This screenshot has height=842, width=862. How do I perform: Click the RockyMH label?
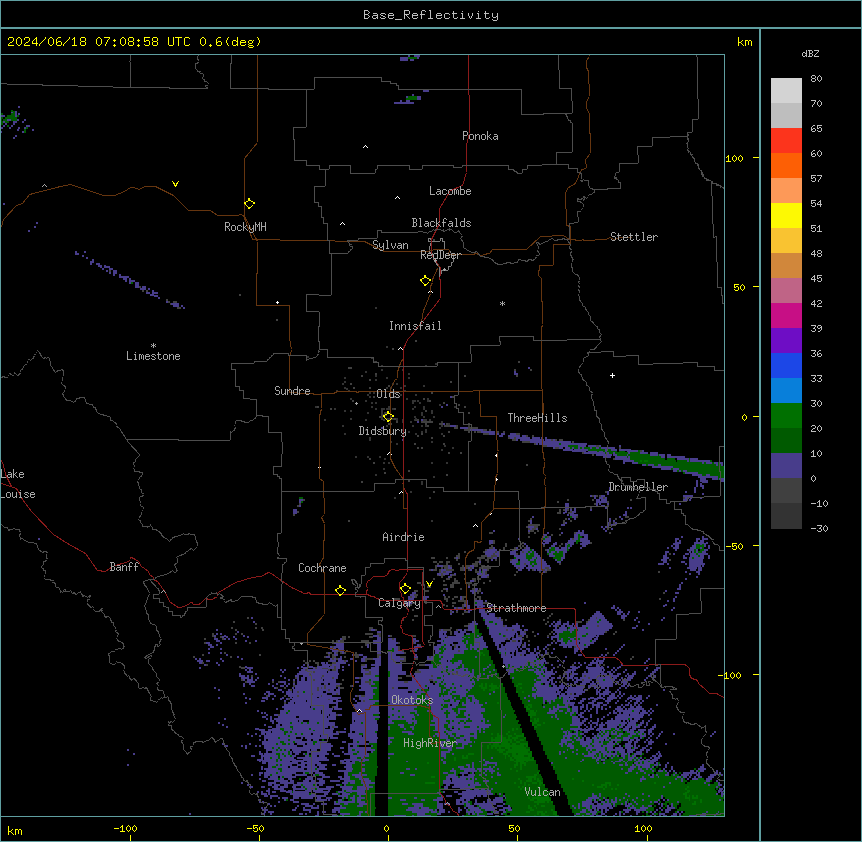coord(245,227)
